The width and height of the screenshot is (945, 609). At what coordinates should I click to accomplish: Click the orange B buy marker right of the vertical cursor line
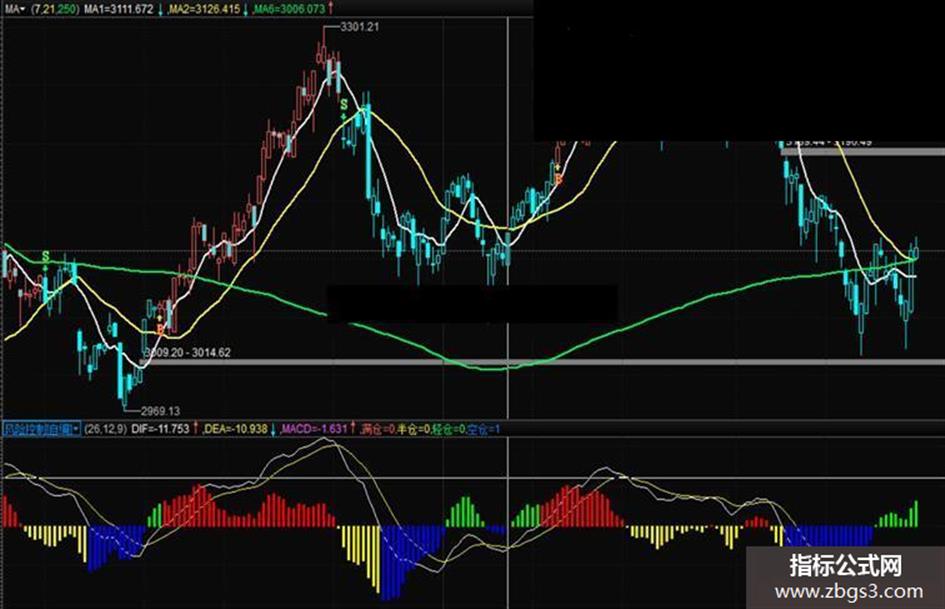click(559, 179)
